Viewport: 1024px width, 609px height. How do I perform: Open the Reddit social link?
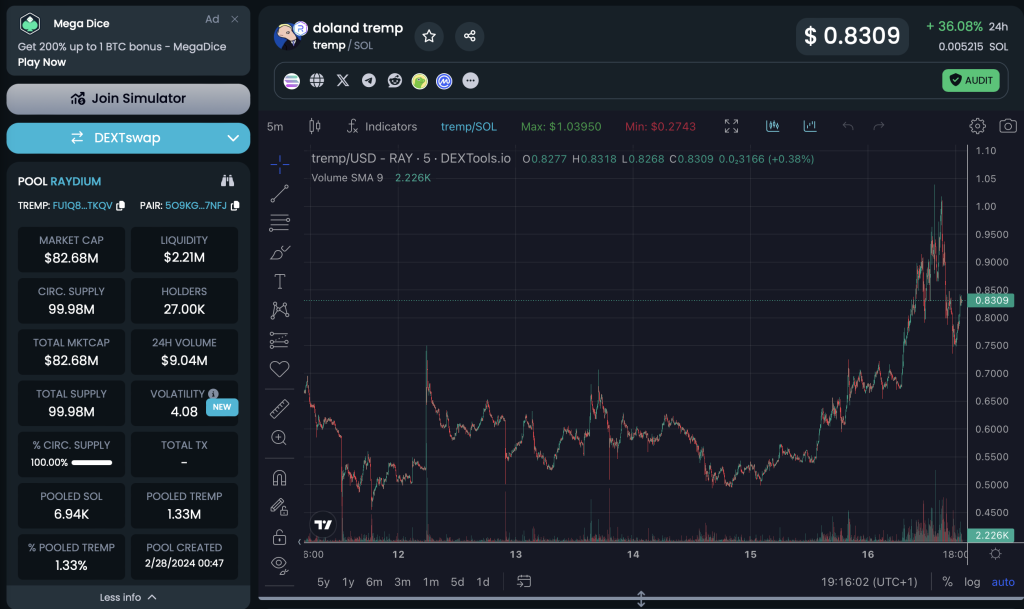click(394, 80)
